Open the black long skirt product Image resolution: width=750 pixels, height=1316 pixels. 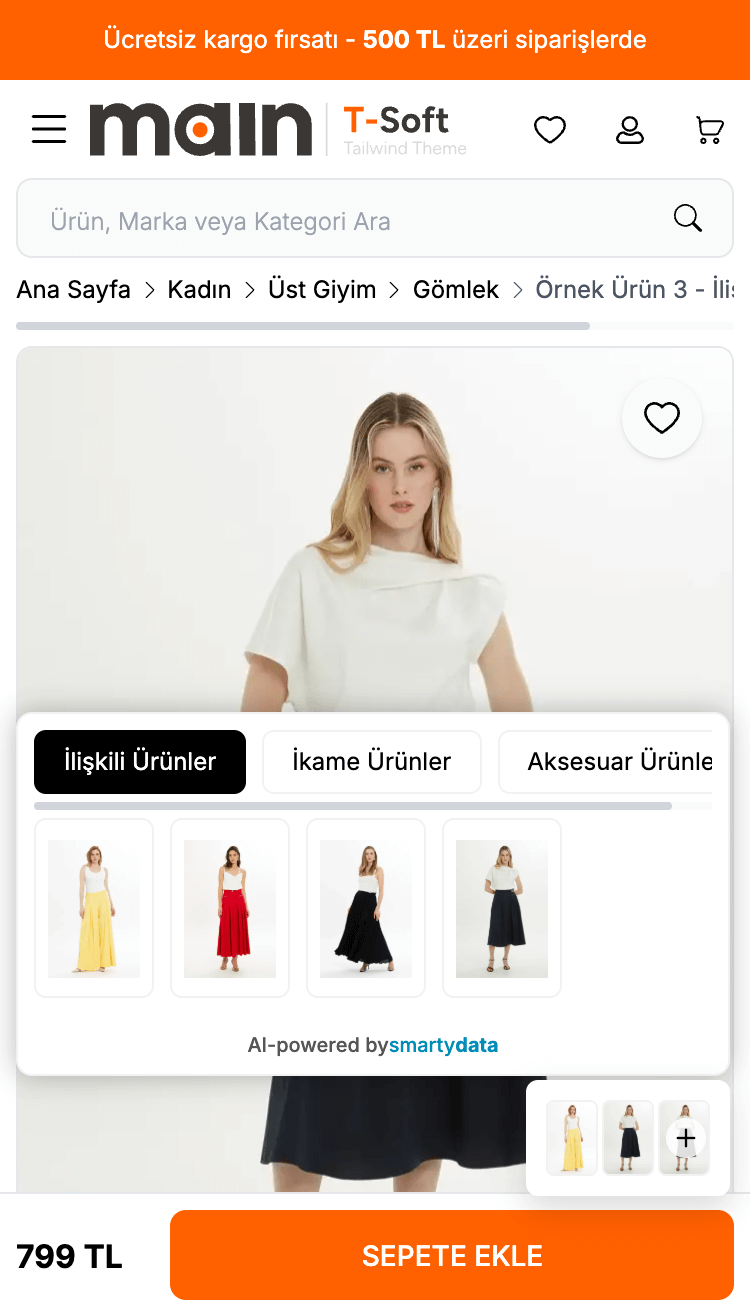pyautogui.click(x=366, y=908)
